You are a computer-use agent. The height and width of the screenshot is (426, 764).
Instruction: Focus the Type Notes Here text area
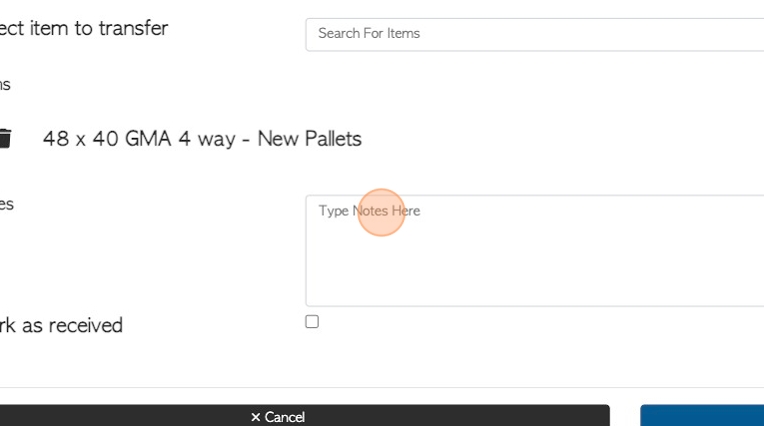click(x=535, y=251)
